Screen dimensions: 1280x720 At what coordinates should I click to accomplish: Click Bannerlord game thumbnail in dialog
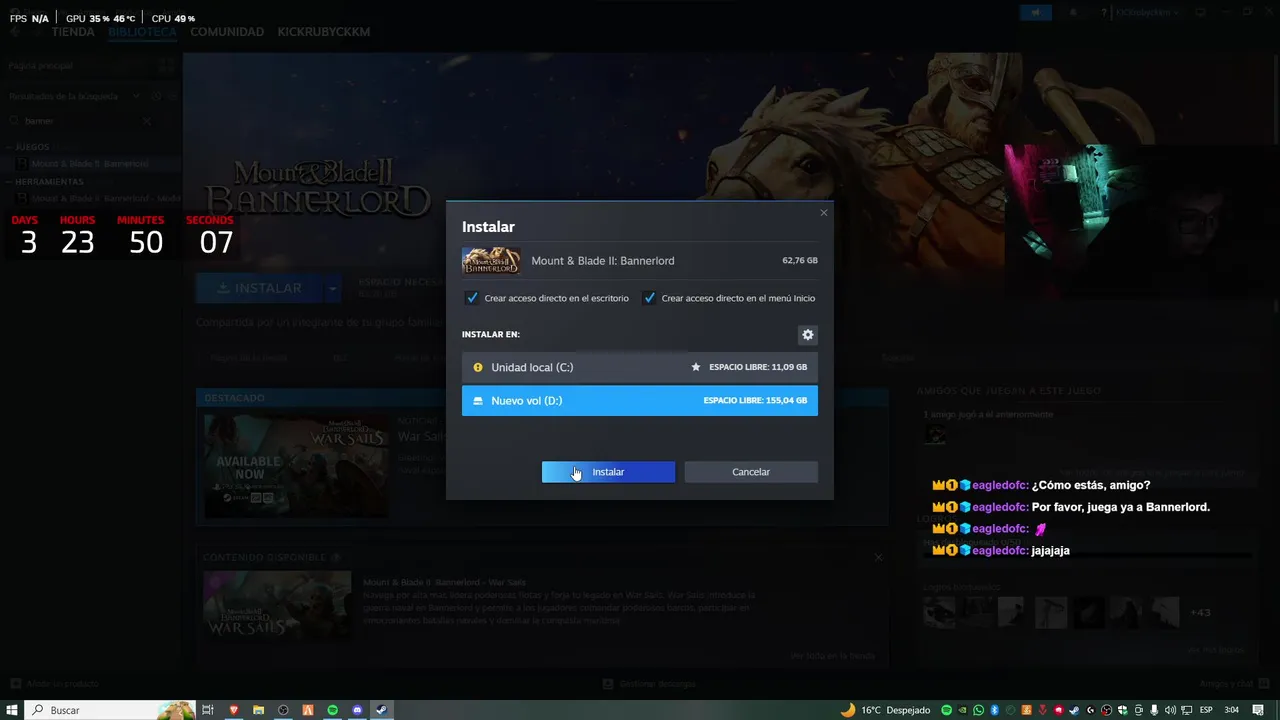tap(491, 261)
